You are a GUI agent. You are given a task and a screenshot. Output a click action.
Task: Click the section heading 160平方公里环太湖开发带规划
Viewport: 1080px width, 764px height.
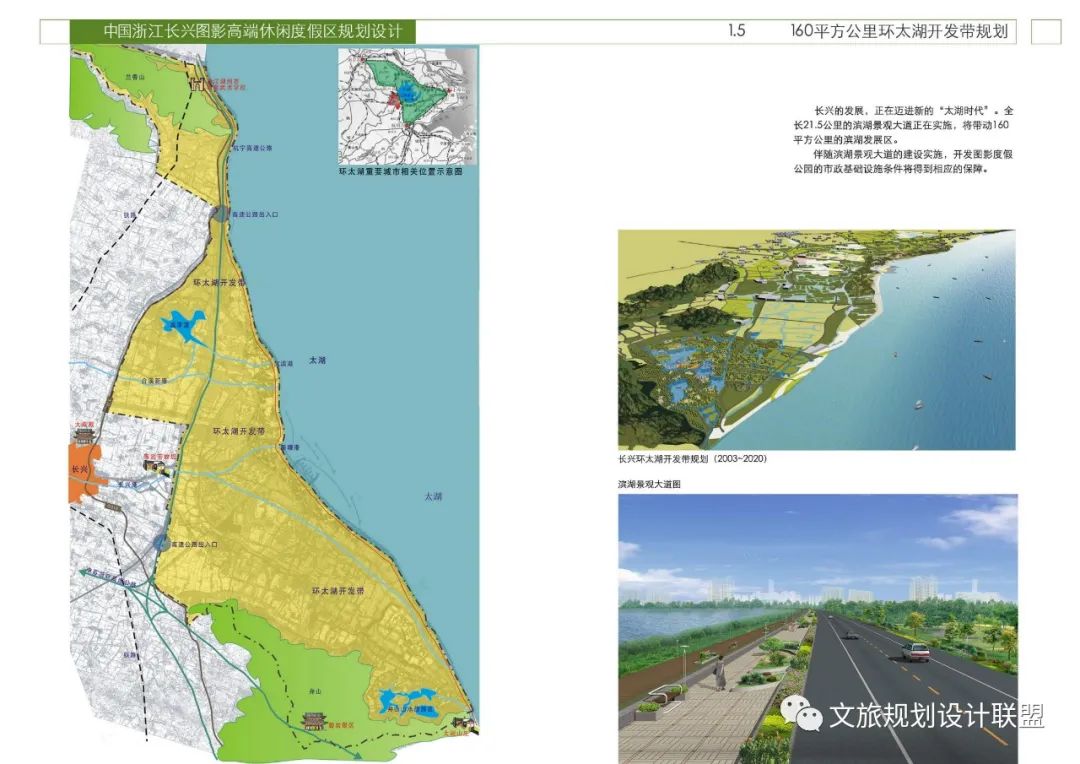pos(899,31)
